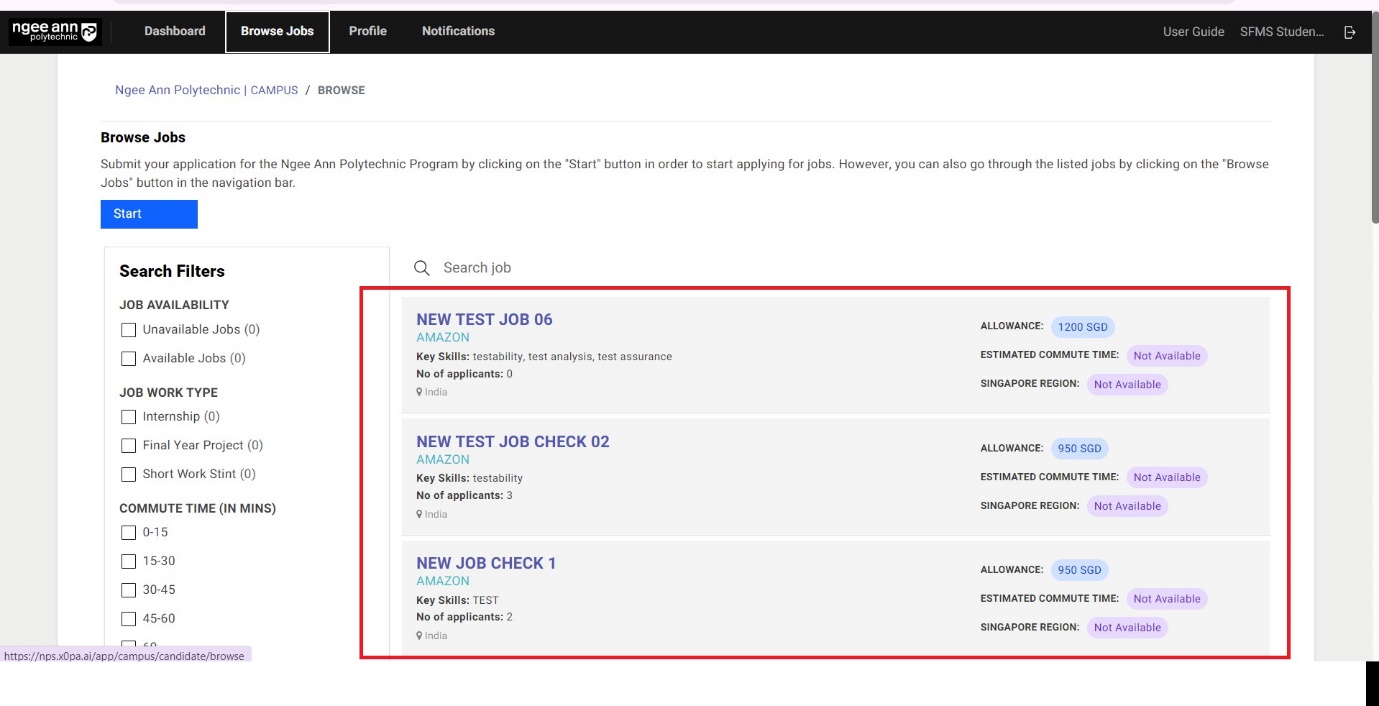View the Notifications page
Screen dimensions: 1379x706
(x=456, y=31)
